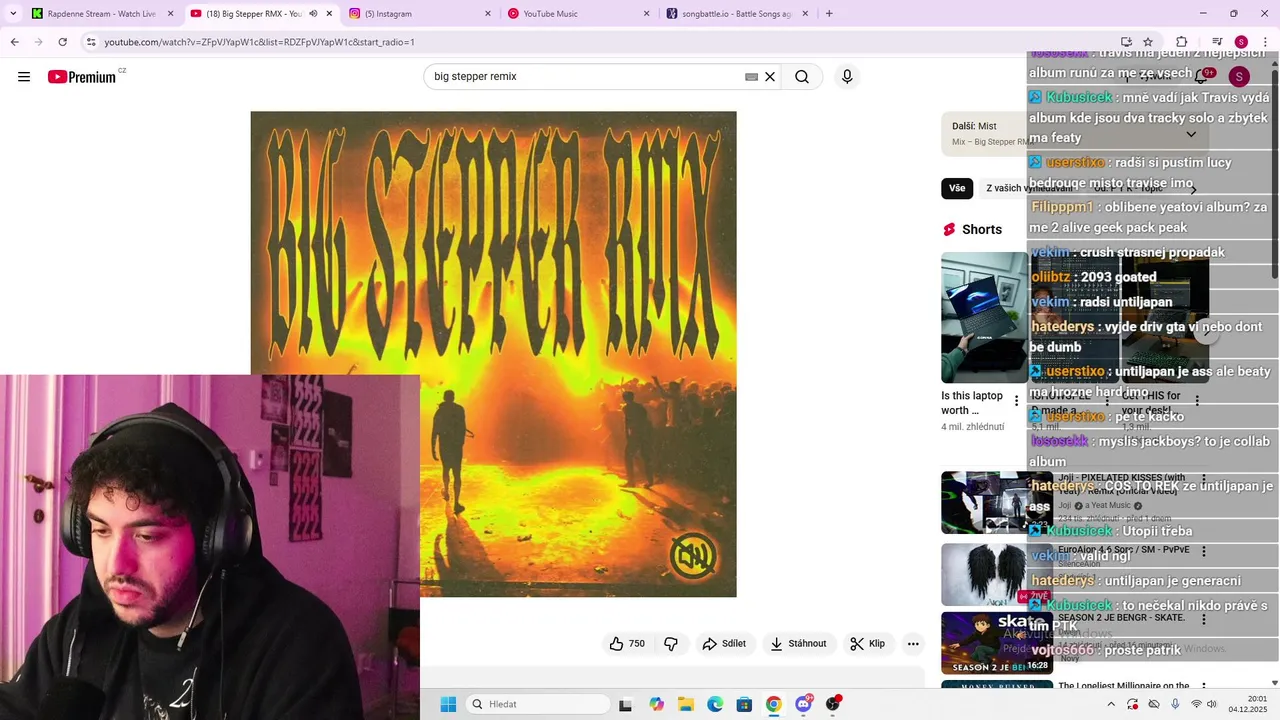Viewport: 1280px width, 720px height.
Task: Open the YouTube account avatar menu
Action: (1239, 77)
